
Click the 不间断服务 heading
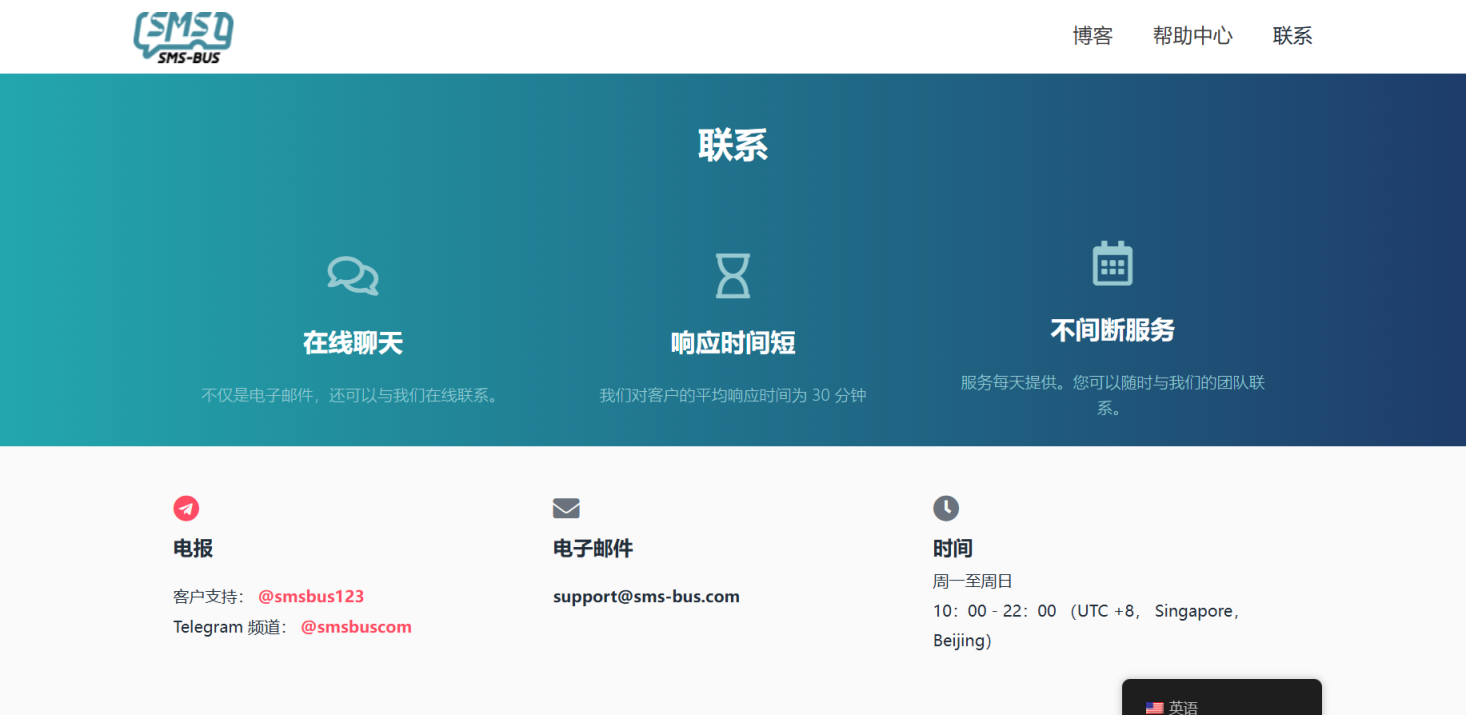[x=1112, y=330]
